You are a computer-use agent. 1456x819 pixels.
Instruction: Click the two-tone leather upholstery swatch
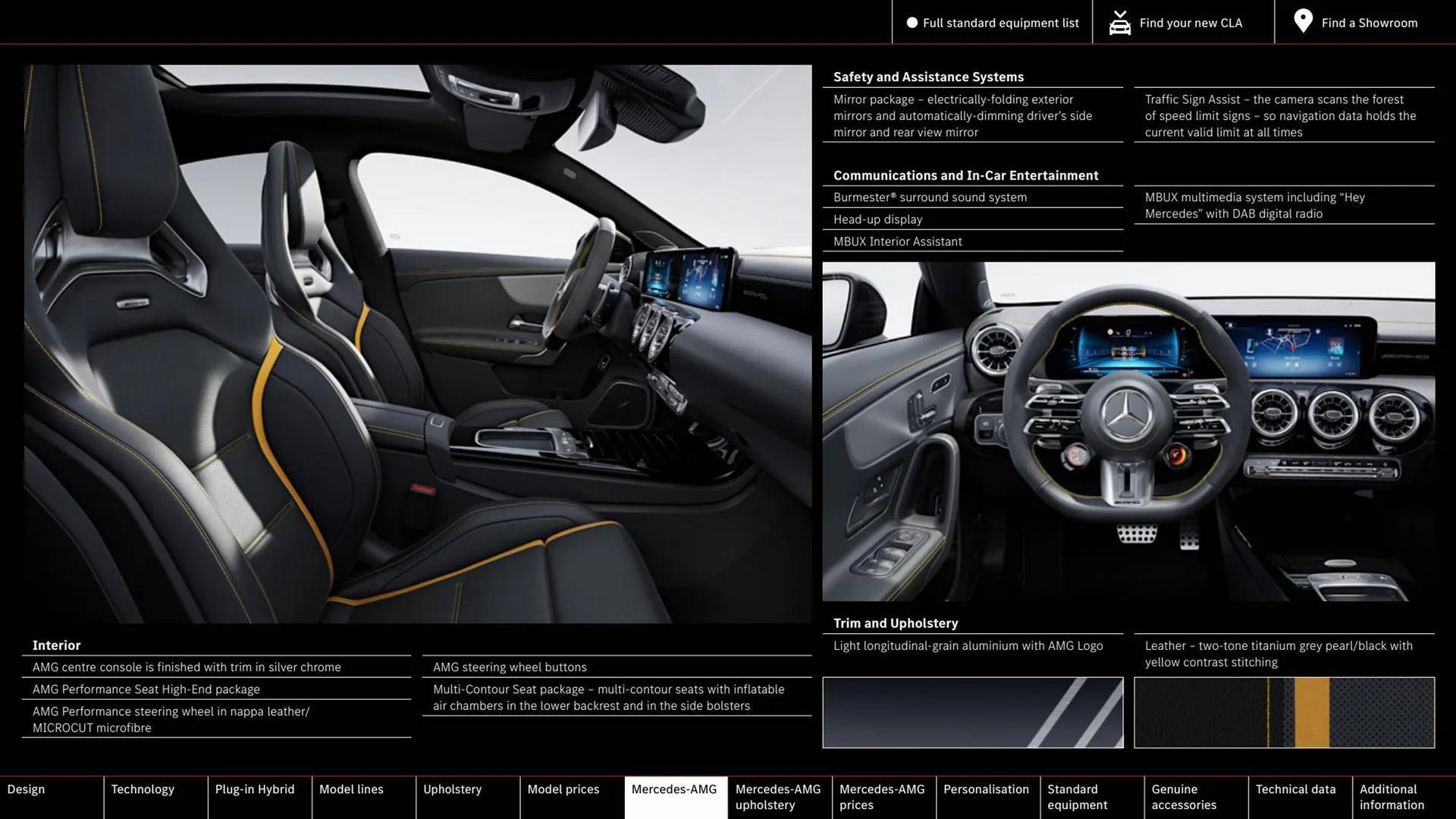tap(1284, 712)
